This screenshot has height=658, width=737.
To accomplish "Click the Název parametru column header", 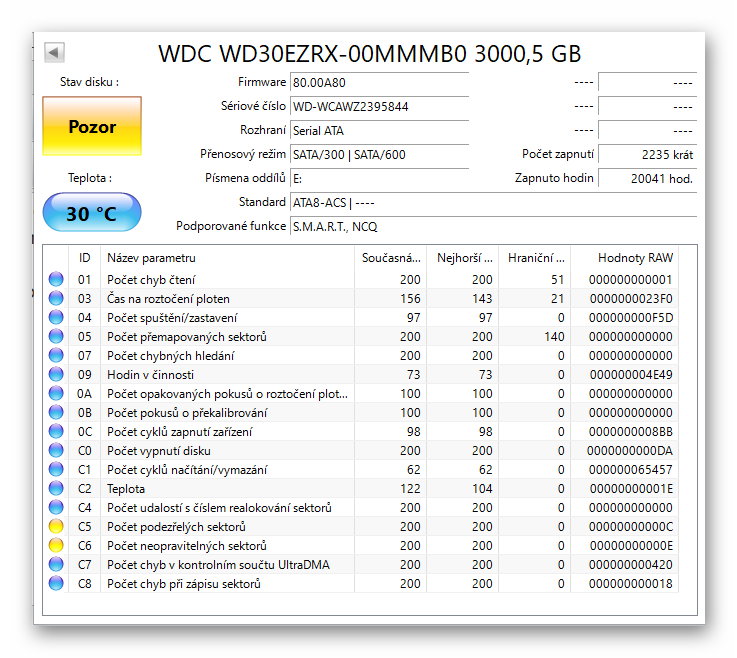I will click(x=227, y=258).
